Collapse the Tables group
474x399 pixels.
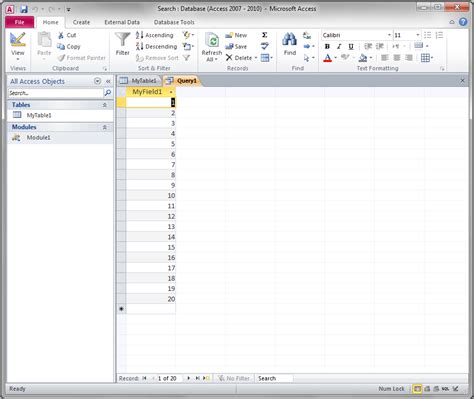[x=105, y=105]
